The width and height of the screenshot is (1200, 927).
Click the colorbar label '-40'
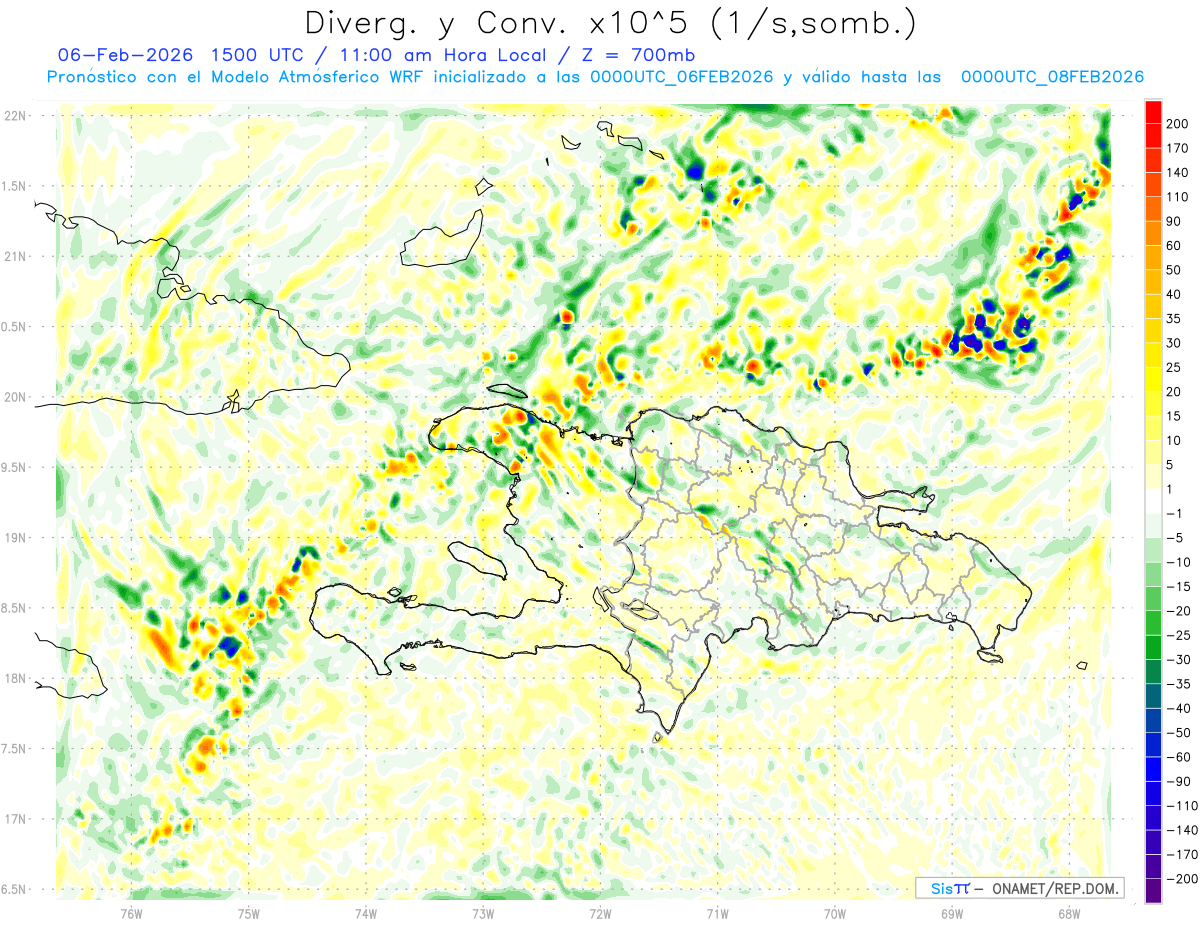click(x=1178, y=708)
